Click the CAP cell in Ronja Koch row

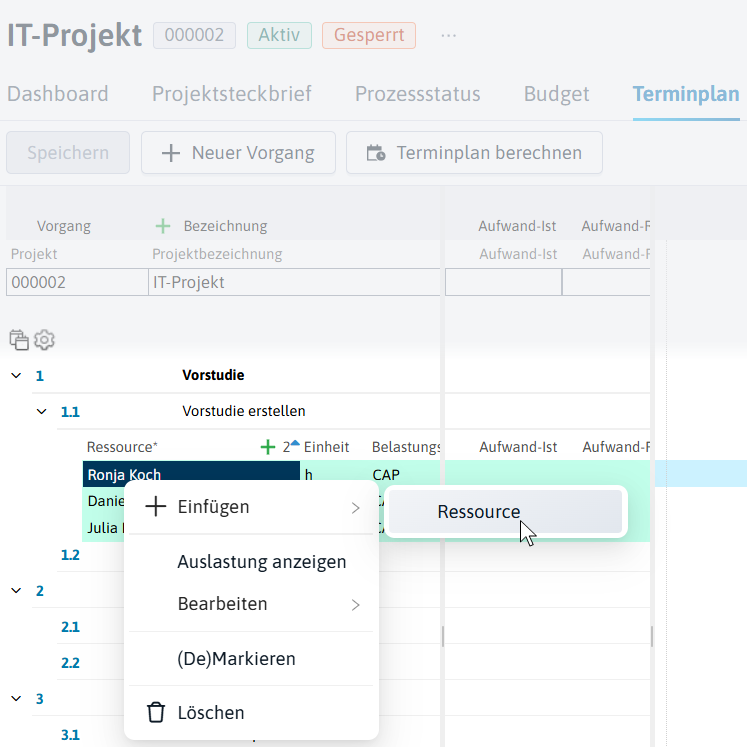click(386, 474)
